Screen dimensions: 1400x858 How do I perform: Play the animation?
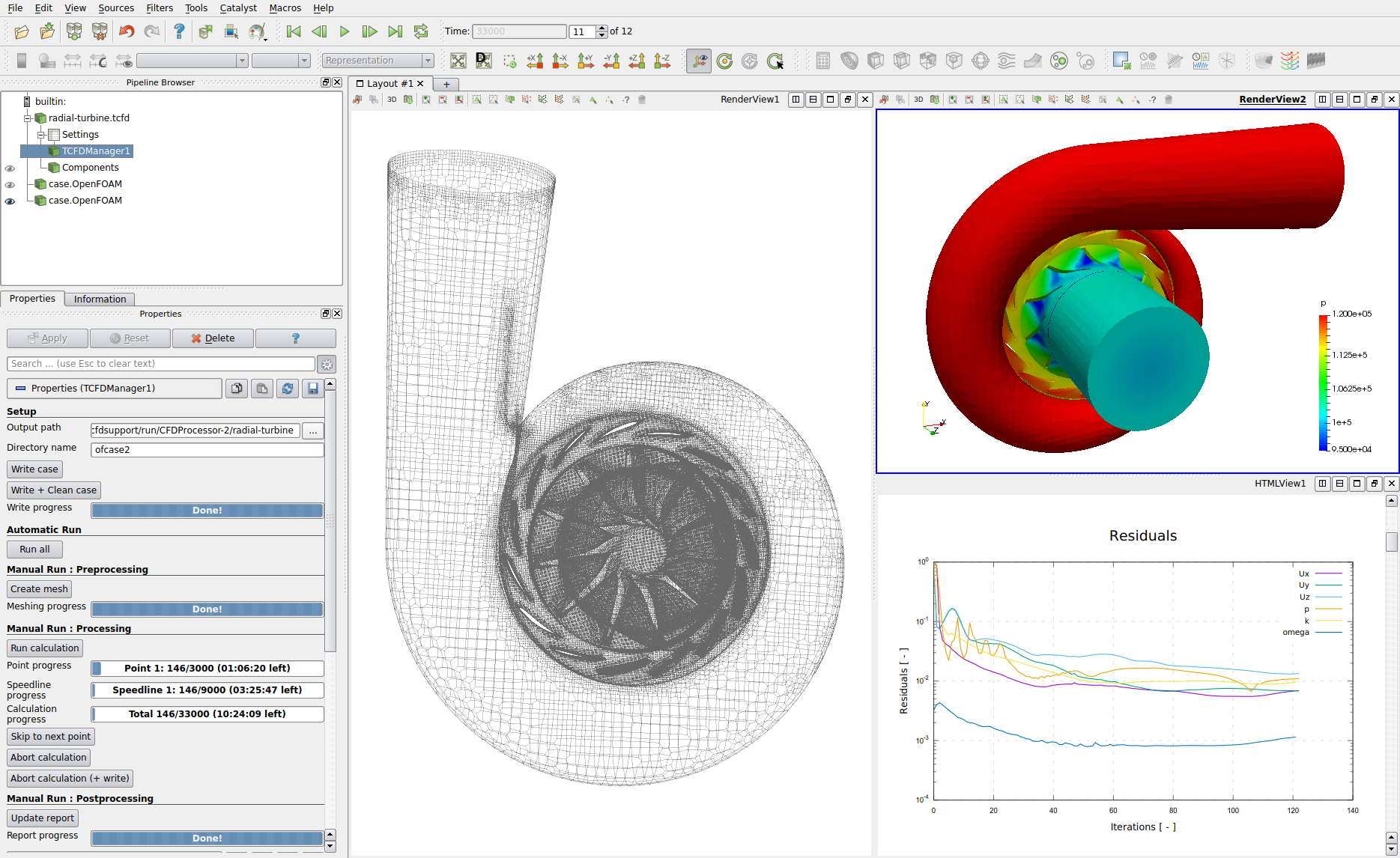344,31
